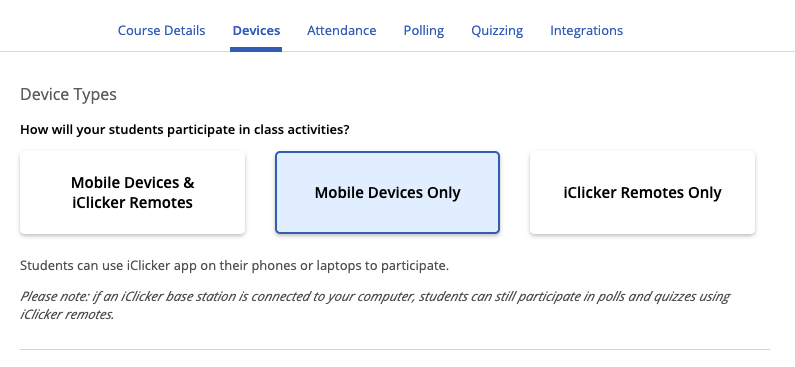The height and width of the screenshot is (367, 795).
Task: Choose the iClicker Remotes Only option
Action: pyautogui.click(x=642, y=193)
